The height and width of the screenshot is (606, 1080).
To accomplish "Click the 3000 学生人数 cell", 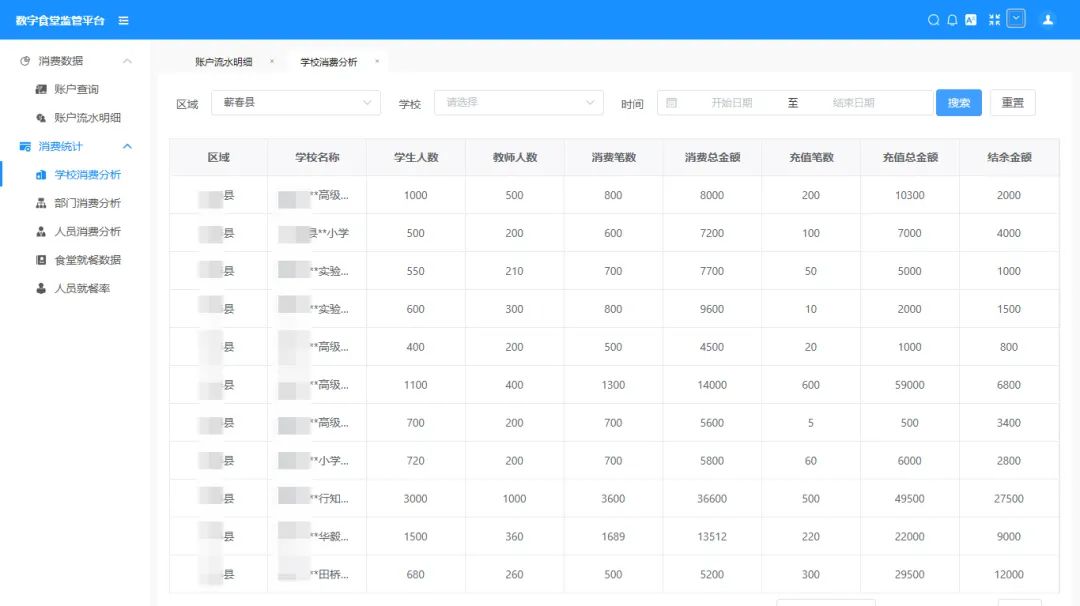I will pos(415,499).
